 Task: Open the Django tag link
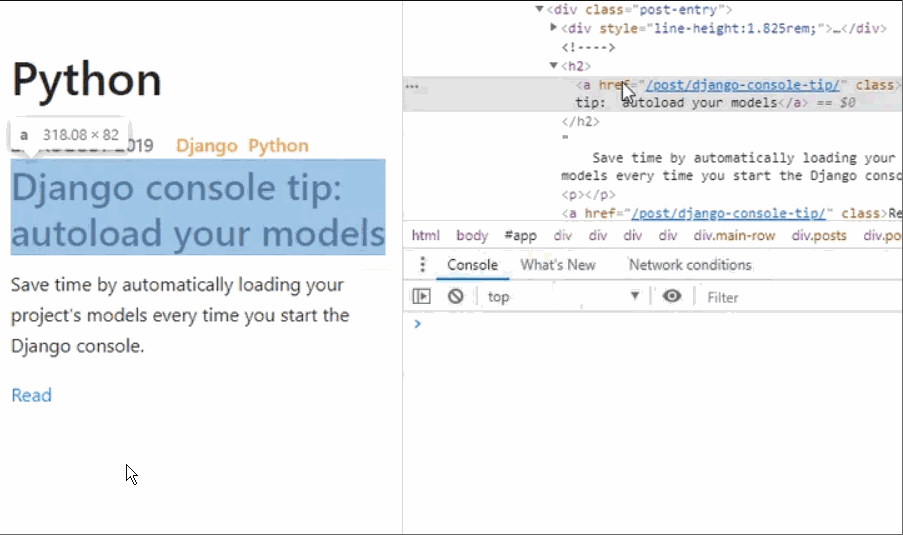coord(207,146)
